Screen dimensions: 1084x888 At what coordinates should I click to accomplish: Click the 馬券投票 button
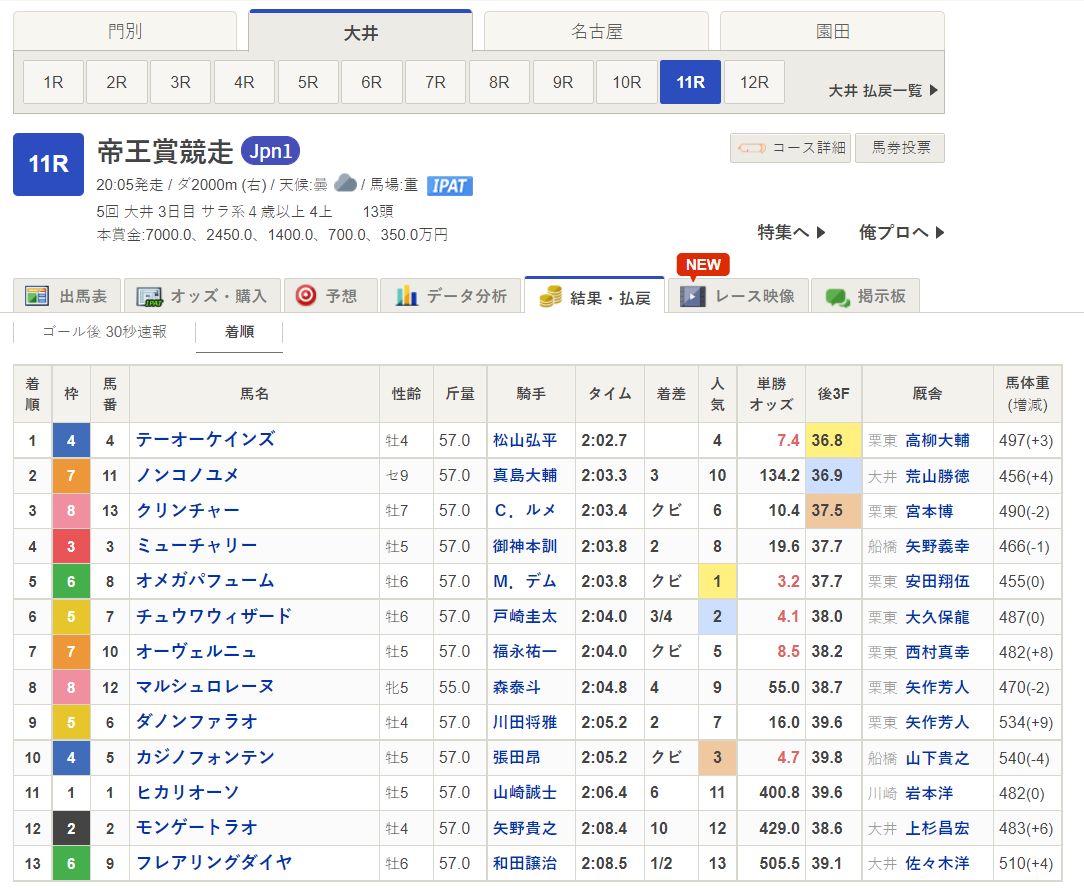pos(901,148)
